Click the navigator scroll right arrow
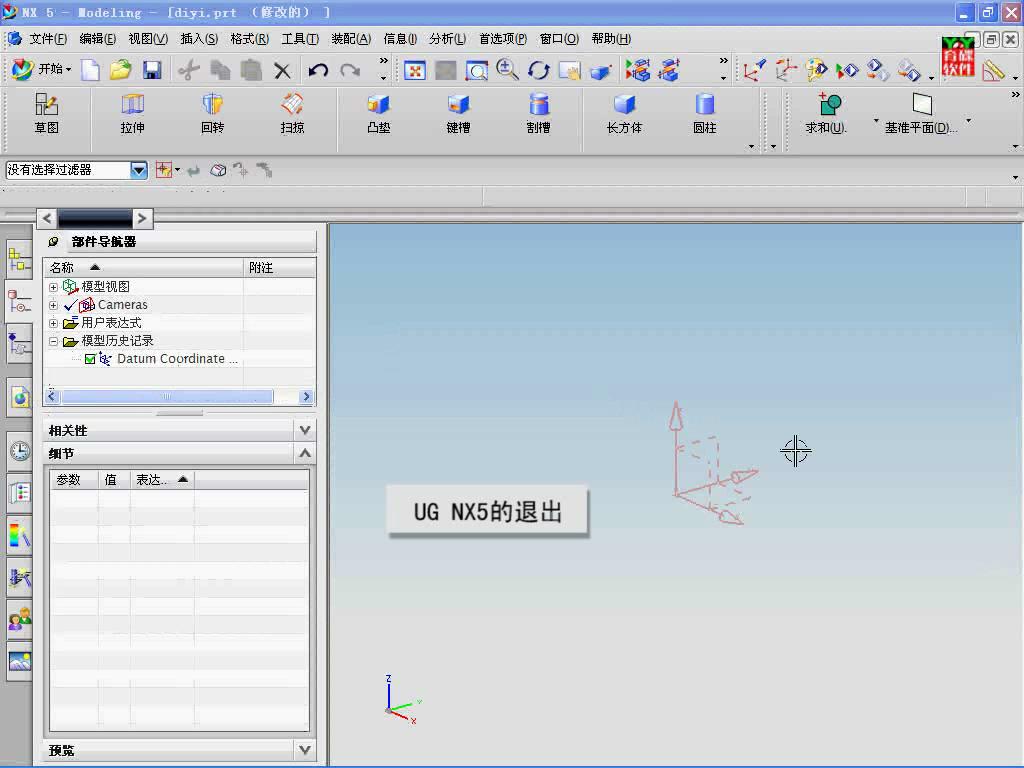1024x768 pixels. click(306, 396)
